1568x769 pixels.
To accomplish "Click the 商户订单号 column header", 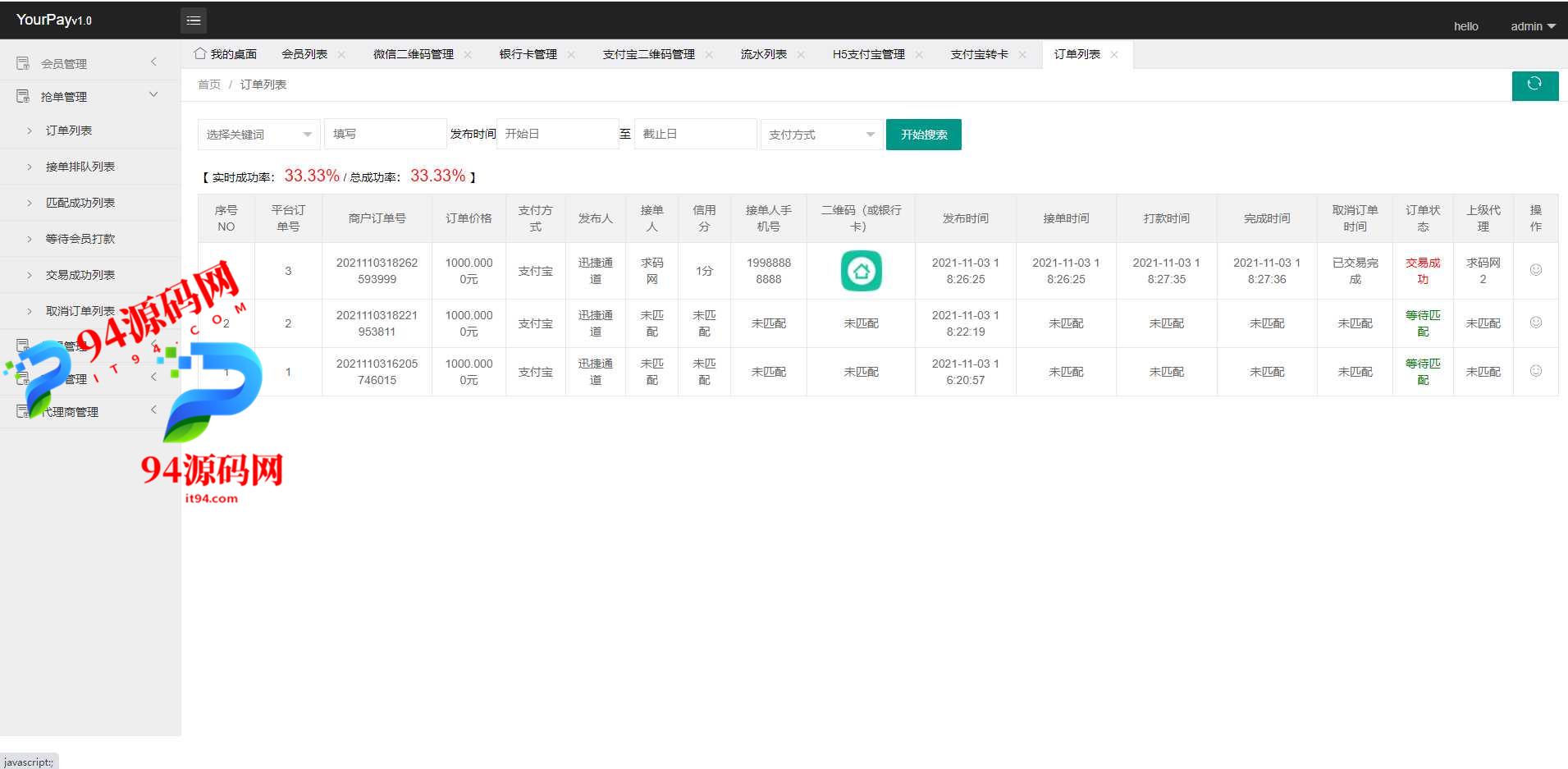I will click(x=377, y=218).
